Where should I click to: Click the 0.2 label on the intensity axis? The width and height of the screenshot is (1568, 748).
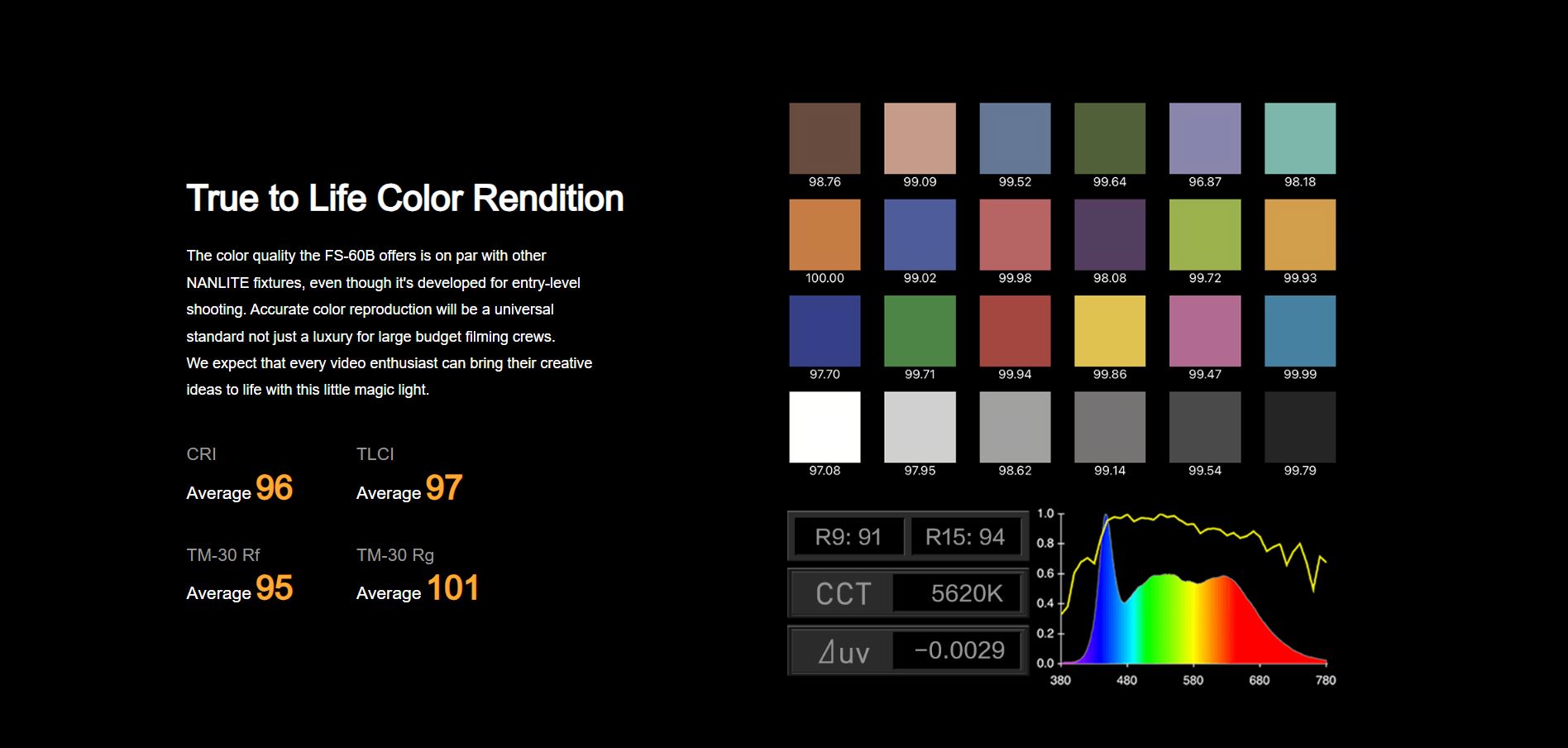tap(1045, 633)
